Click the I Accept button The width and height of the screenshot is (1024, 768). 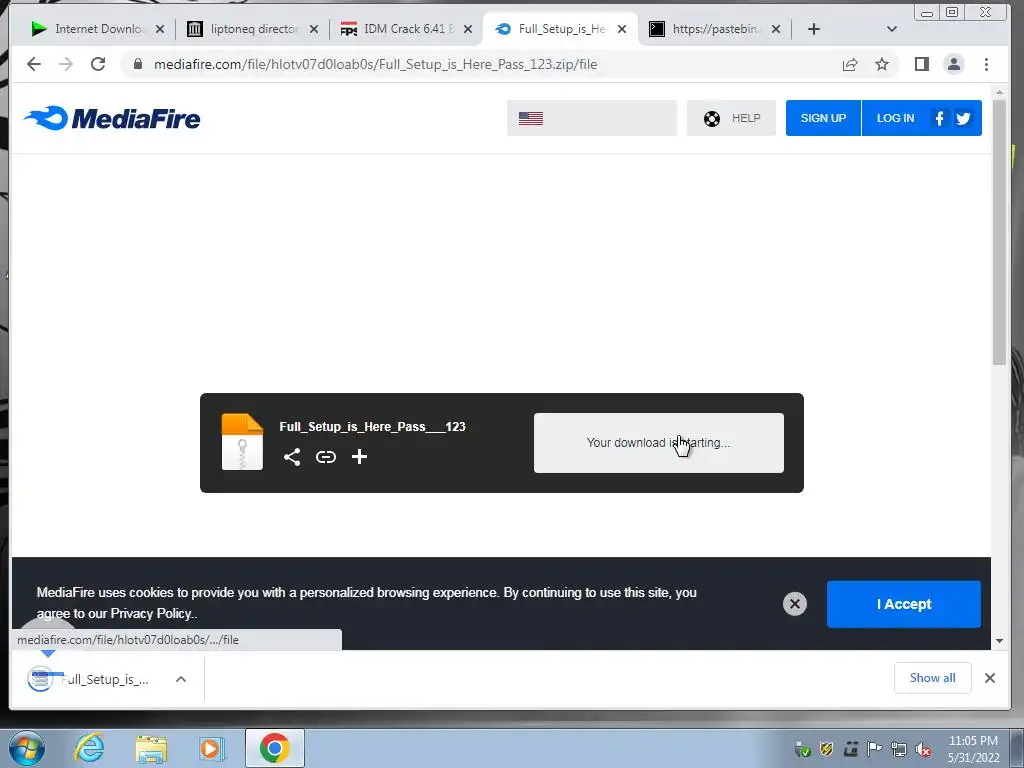(904, 604)
